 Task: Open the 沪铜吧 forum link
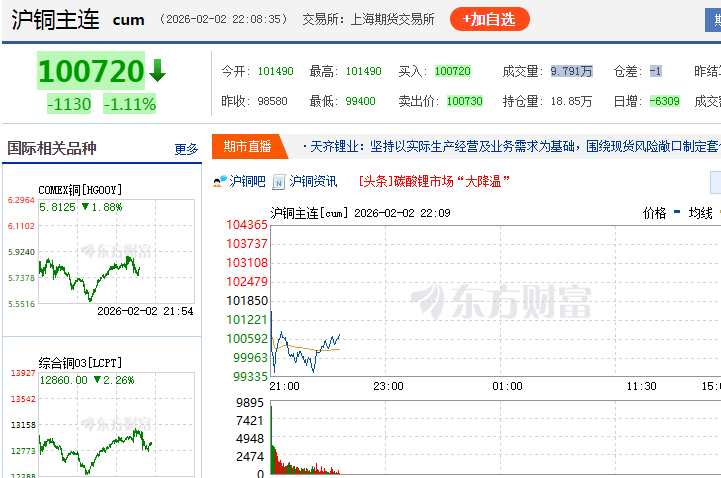pyautogui.click(x=247, y=182)
